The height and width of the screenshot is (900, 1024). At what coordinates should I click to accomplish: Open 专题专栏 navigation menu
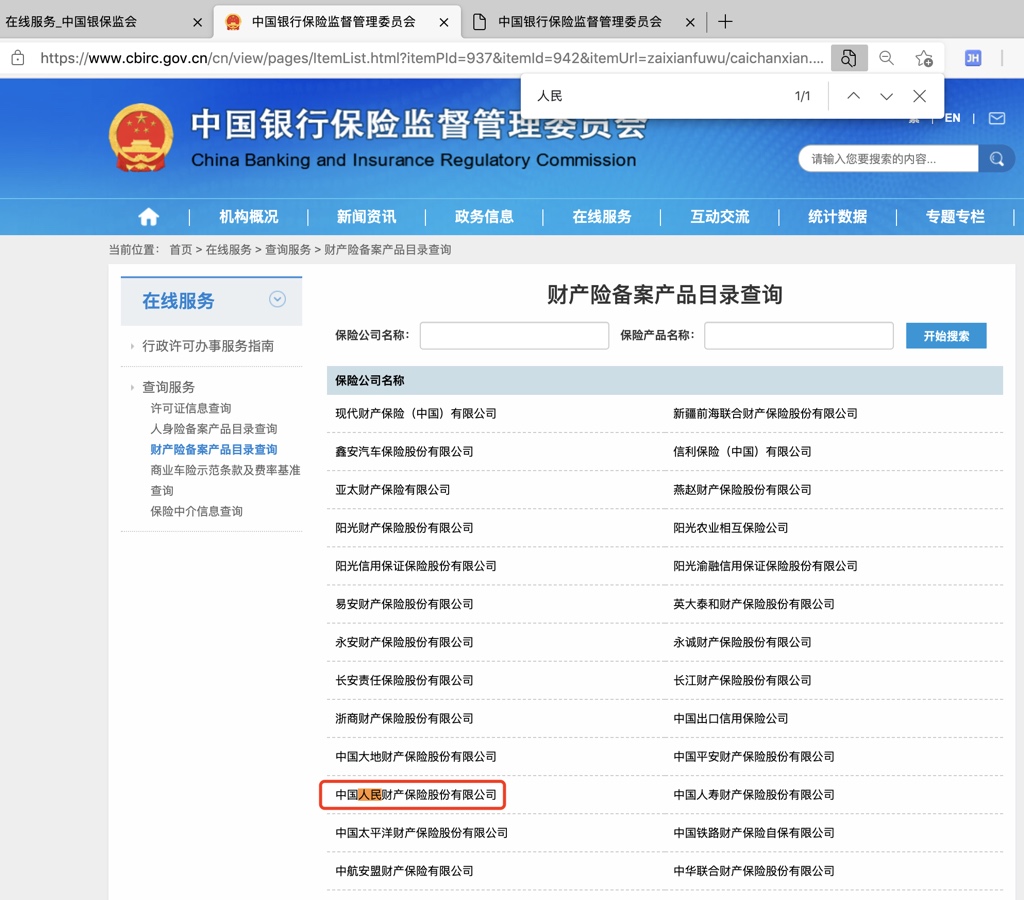point(955,216)
